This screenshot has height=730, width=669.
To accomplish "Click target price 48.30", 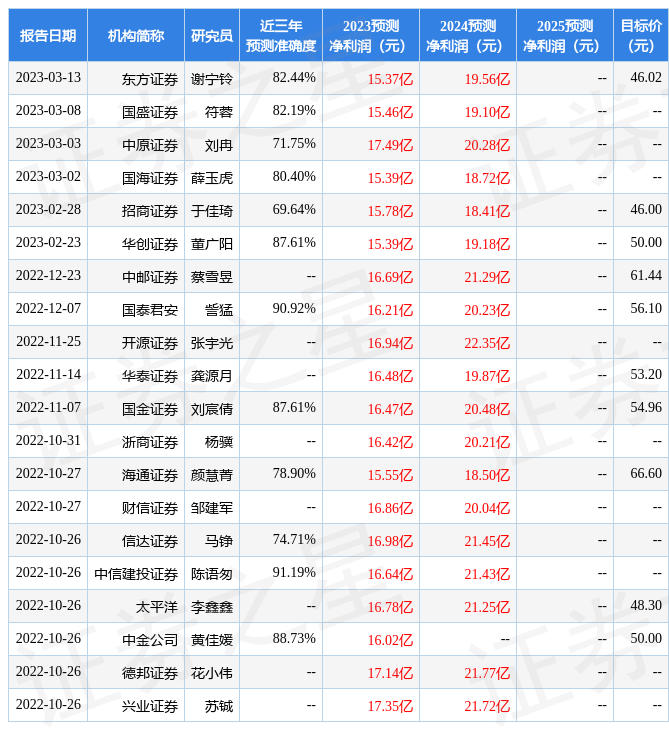I will [646, 605].
